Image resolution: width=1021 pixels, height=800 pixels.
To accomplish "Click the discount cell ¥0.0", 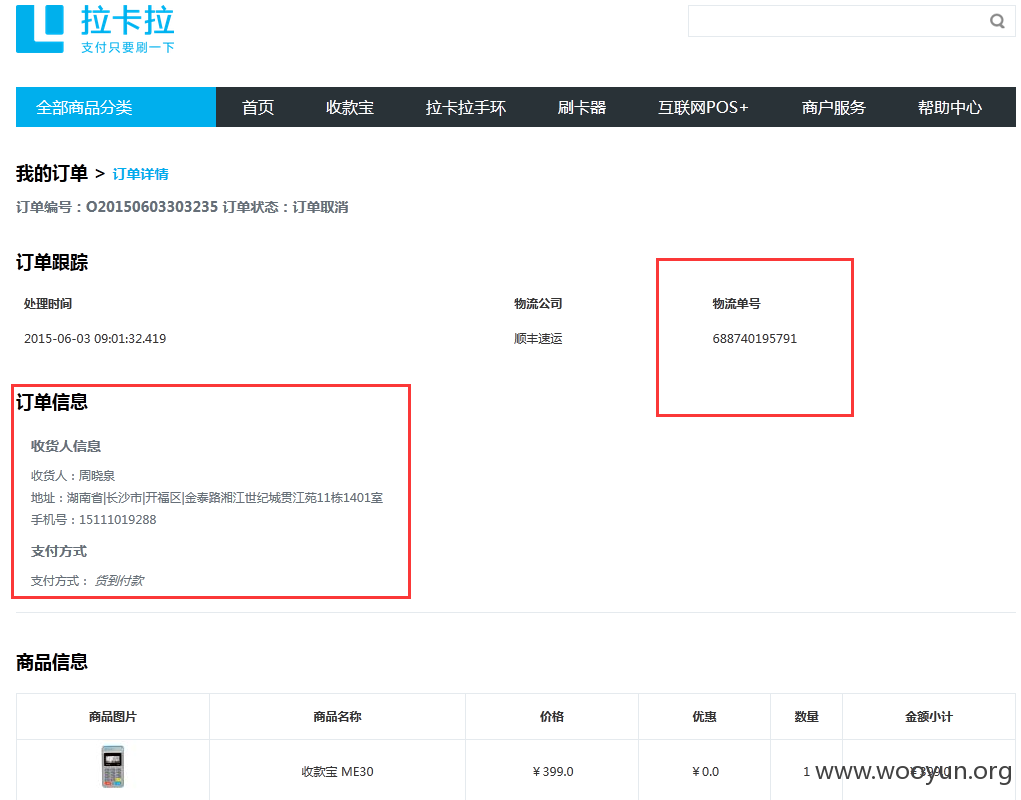I will pos(705,772).
